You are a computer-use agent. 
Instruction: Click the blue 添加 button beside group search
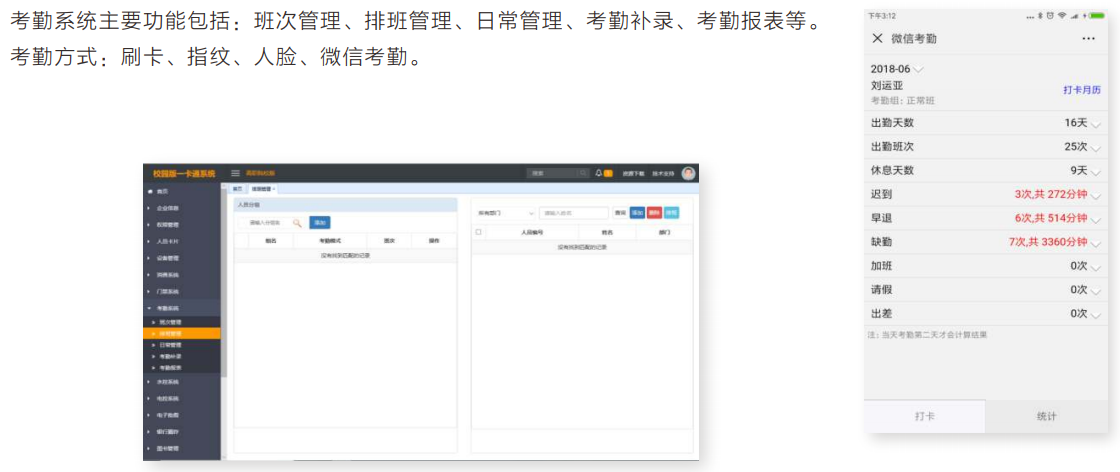click(319, 222)
